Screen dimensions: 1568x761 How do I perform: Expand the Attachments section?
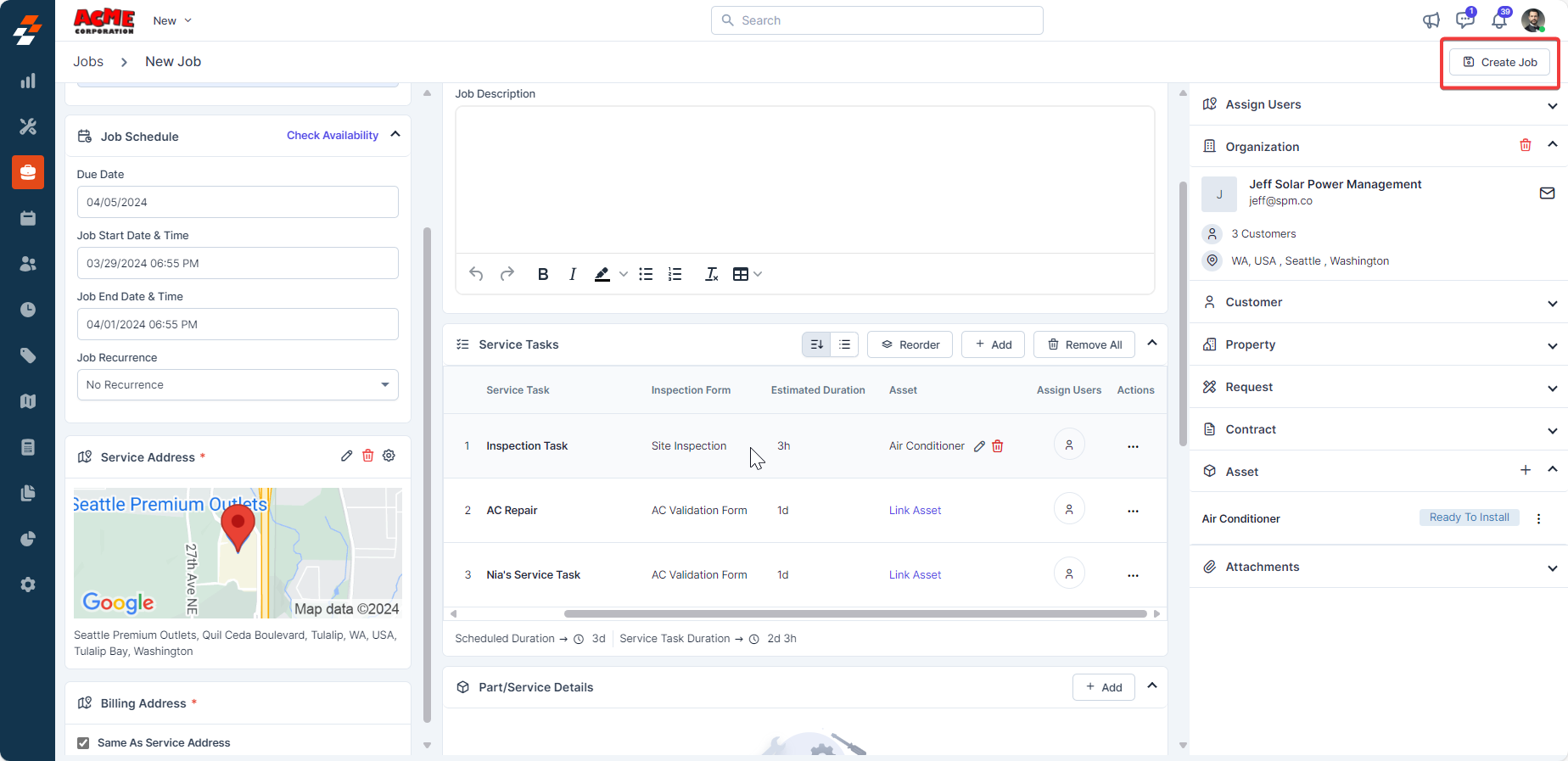(1552, 568)
